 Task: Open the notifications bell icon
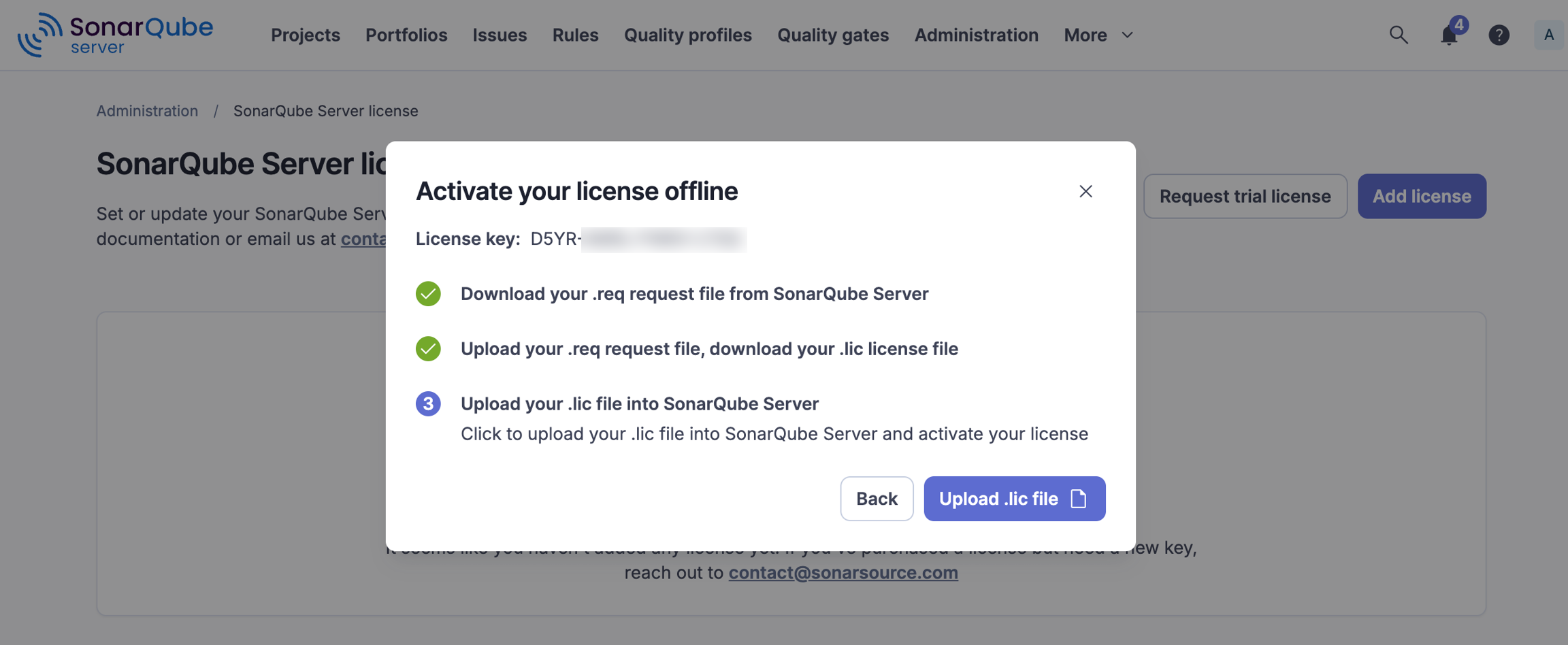(x=1450, y=34)
